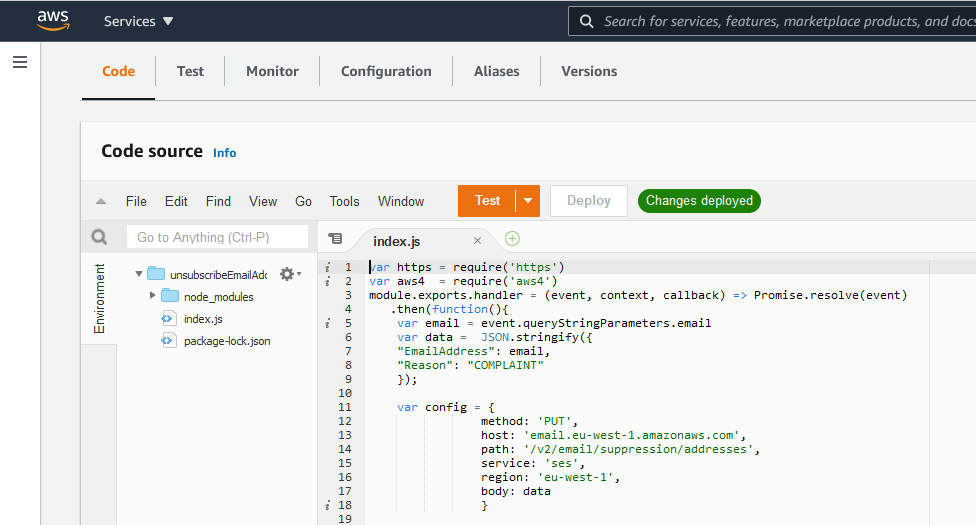Open the hamburger navigation menu
The width and height of the screenshot is (976, 525).
[x=20, y=62]
